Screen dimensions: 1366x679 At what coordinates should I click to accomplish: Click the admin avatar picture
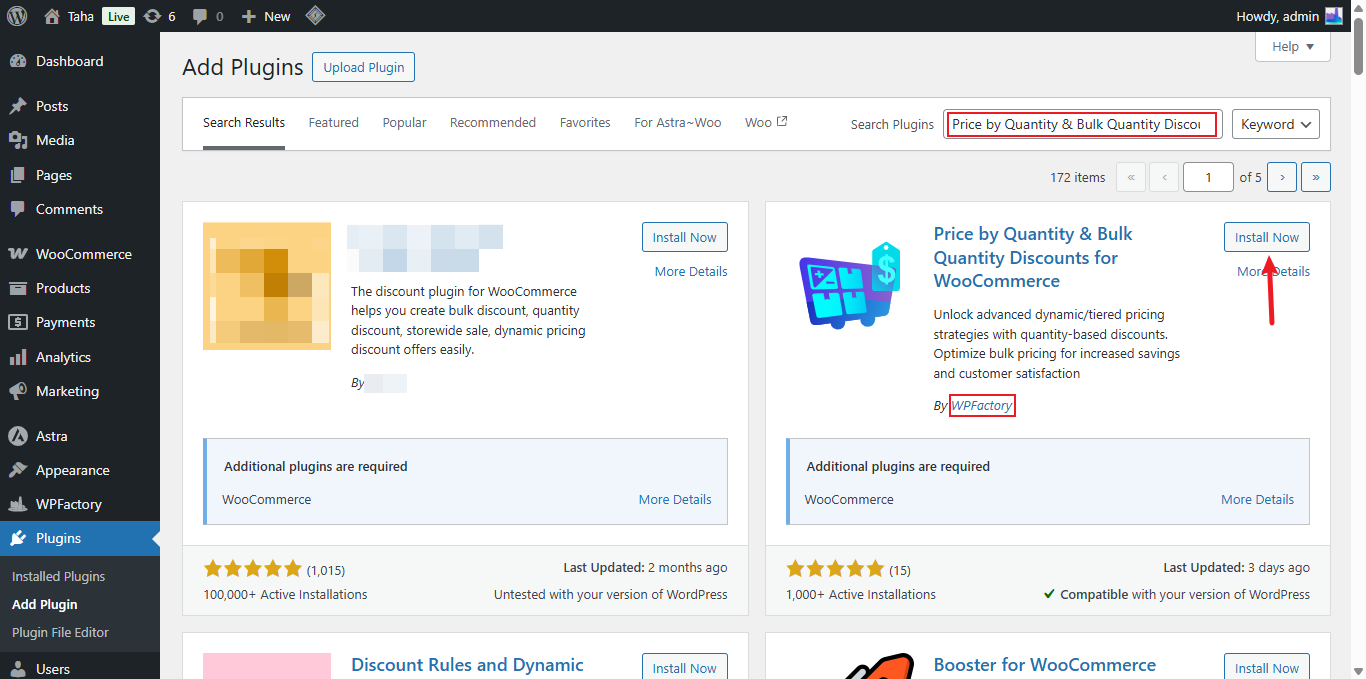tap(1334, 16)
